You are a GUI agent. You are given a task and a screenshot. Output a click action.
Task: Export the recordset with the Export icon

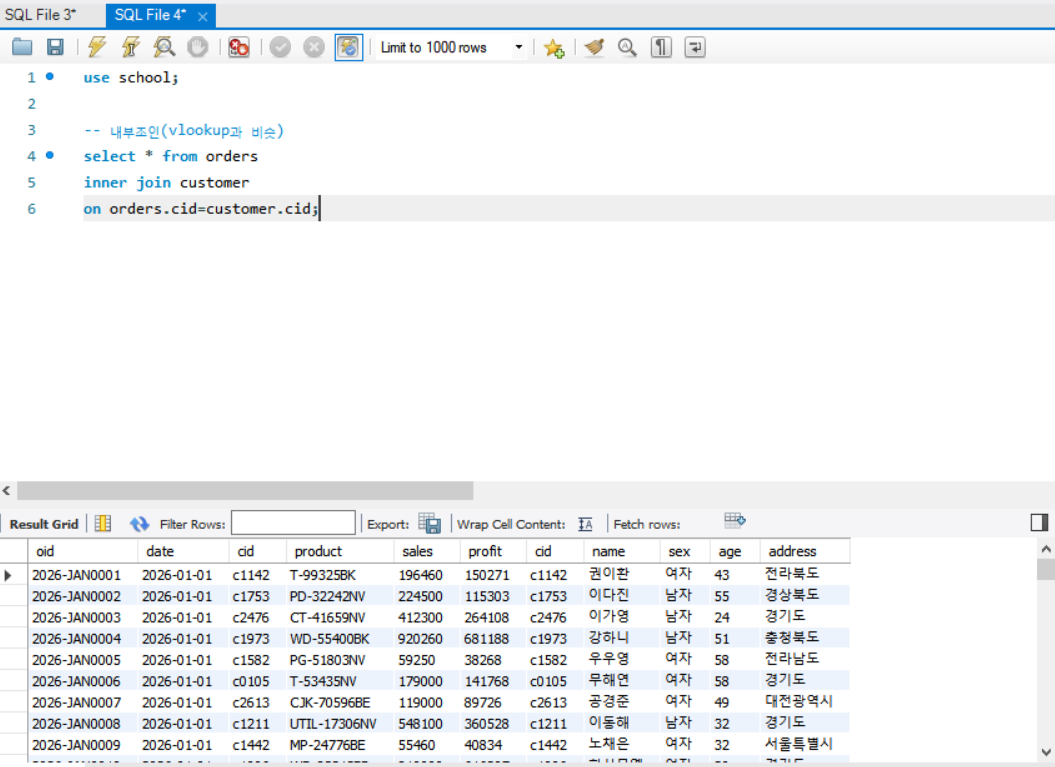point(429,523)
